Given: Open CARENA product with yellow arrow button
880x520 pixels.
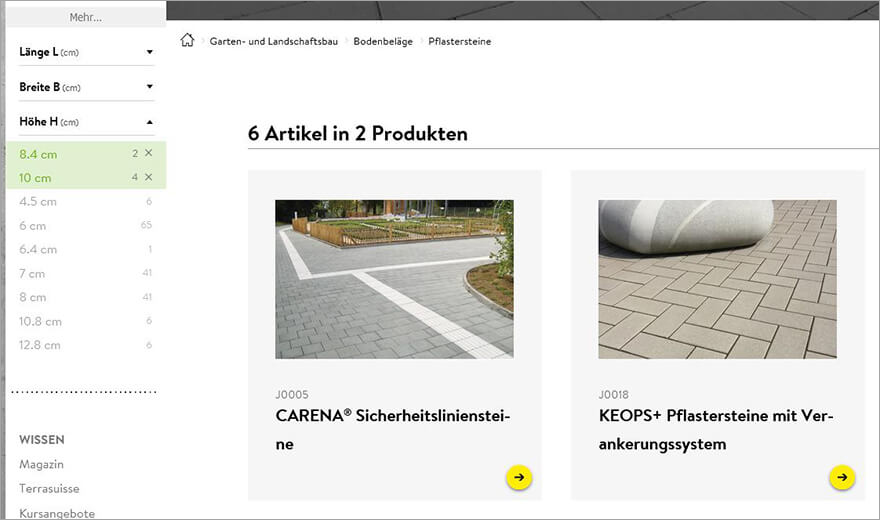Looking at the screenshot, I should pyautogui.click(x=519, y=477).
